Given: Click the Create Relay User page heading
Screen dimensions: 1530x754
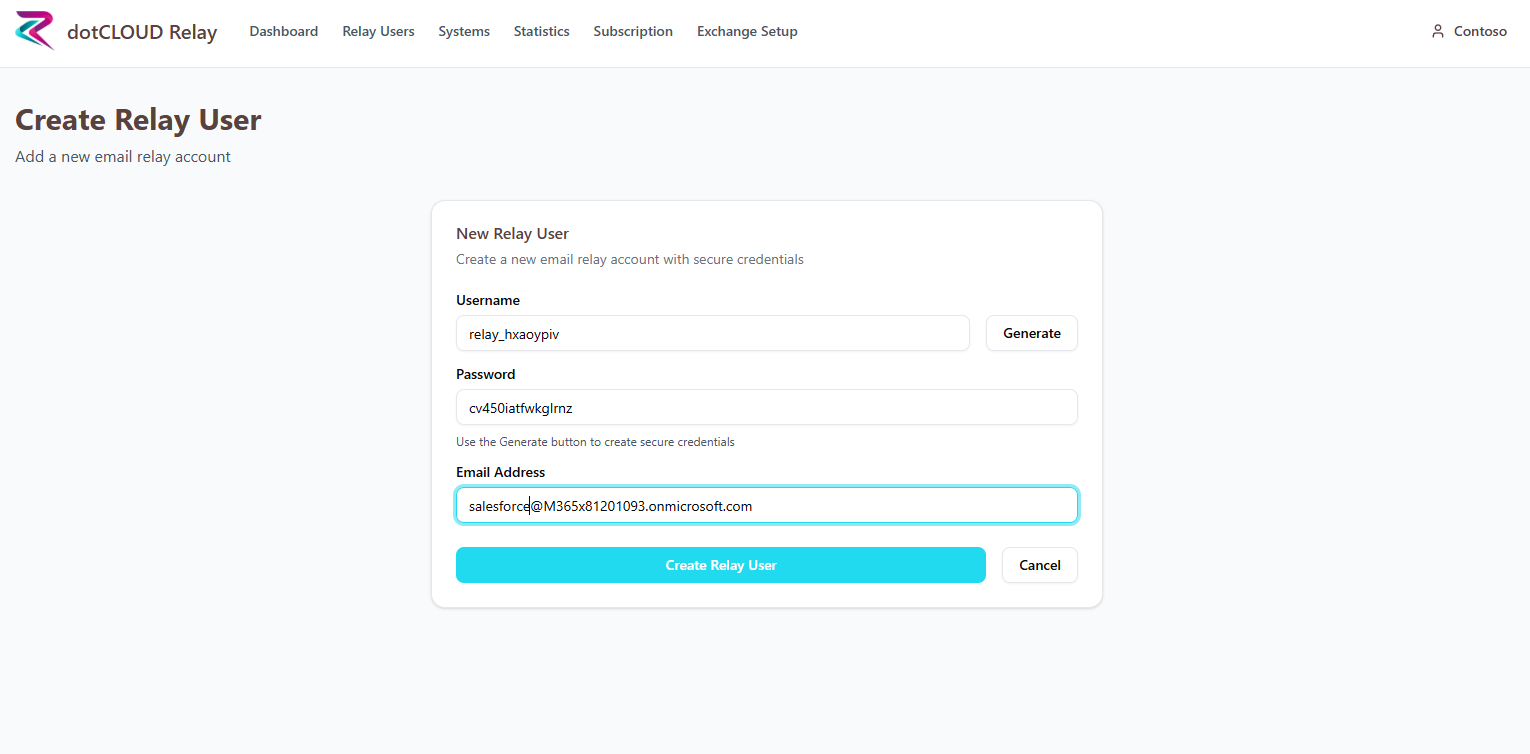Looking at the screenshot, I should pos(138,119).
